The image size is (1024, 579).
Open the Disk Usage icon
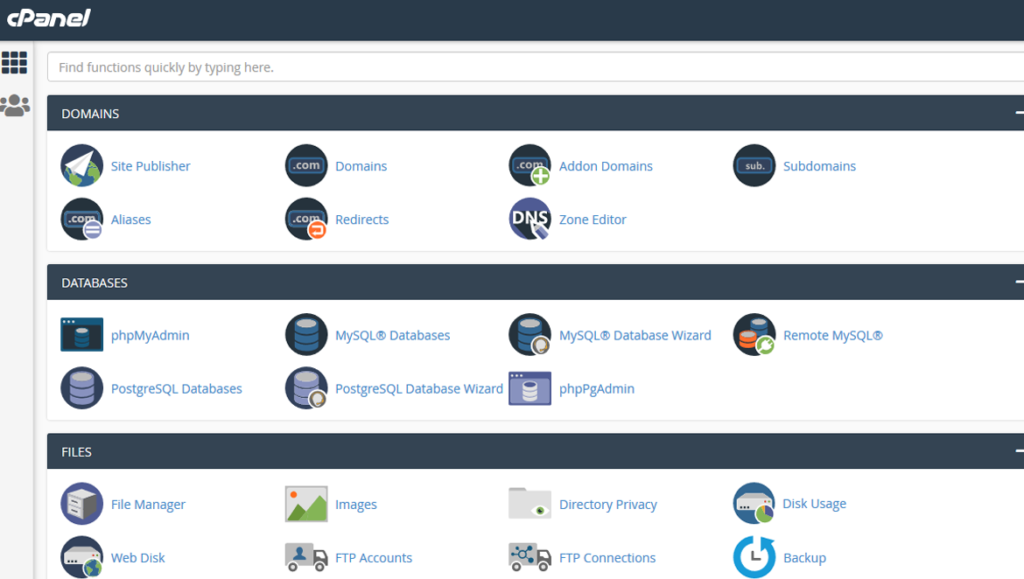754,503
